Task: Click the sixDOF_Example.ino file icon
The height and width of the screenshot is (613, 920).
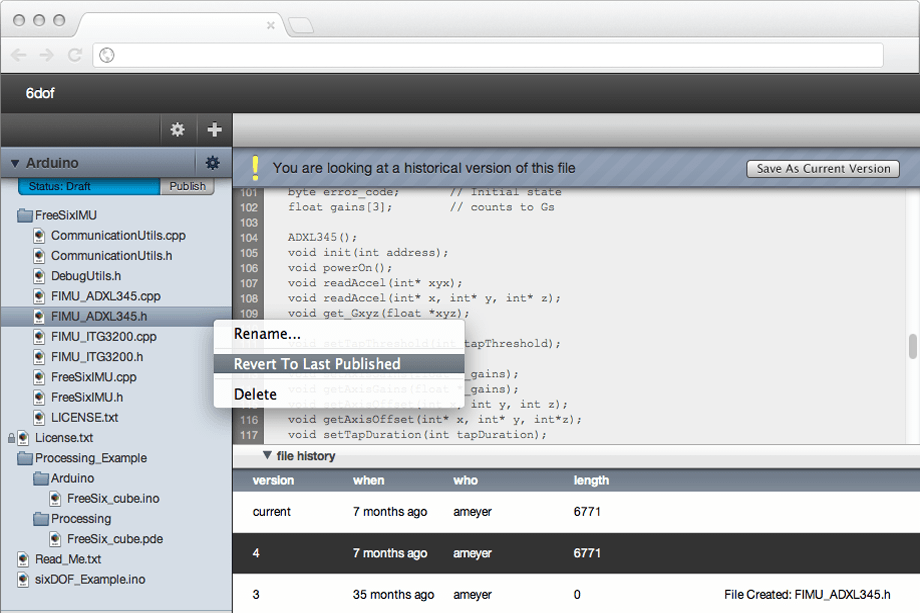Action: coord(23,580)
